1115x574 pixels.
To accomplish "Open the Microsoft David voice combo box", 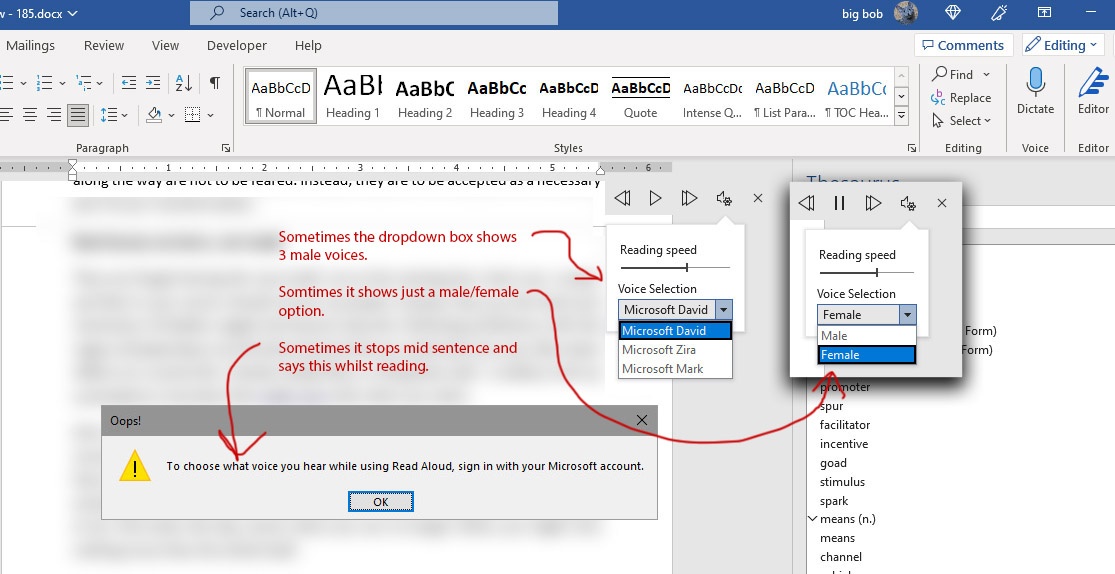I will [675, 309].
